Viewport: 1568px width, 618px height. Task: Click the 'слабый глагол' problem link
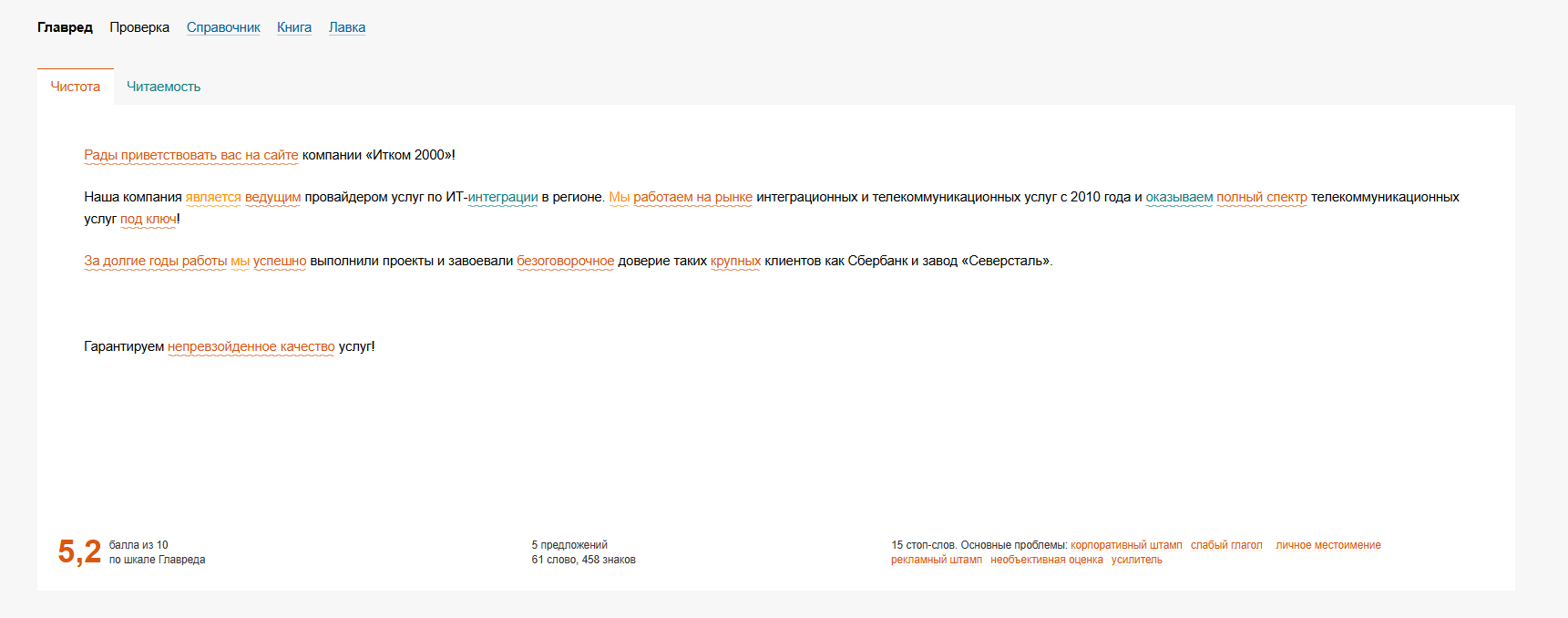[1225, 545]
